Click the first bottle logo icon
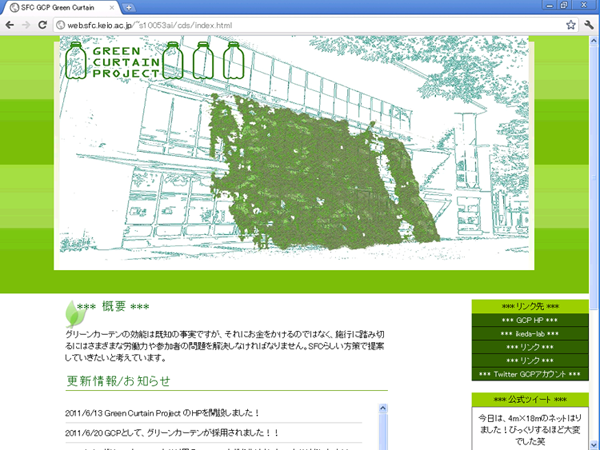The height and width of the screenshot is (450, 600). pyautogui.click(x=76, y=60)
